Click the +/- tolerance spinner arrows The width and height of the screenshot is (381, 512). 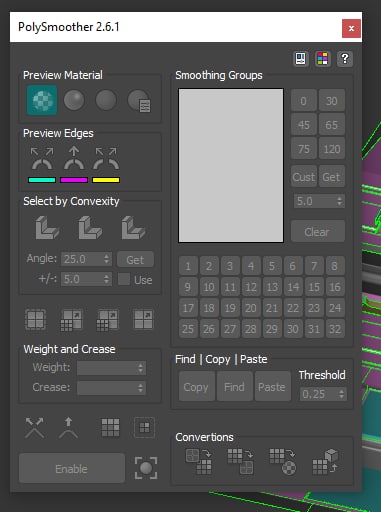107,279
